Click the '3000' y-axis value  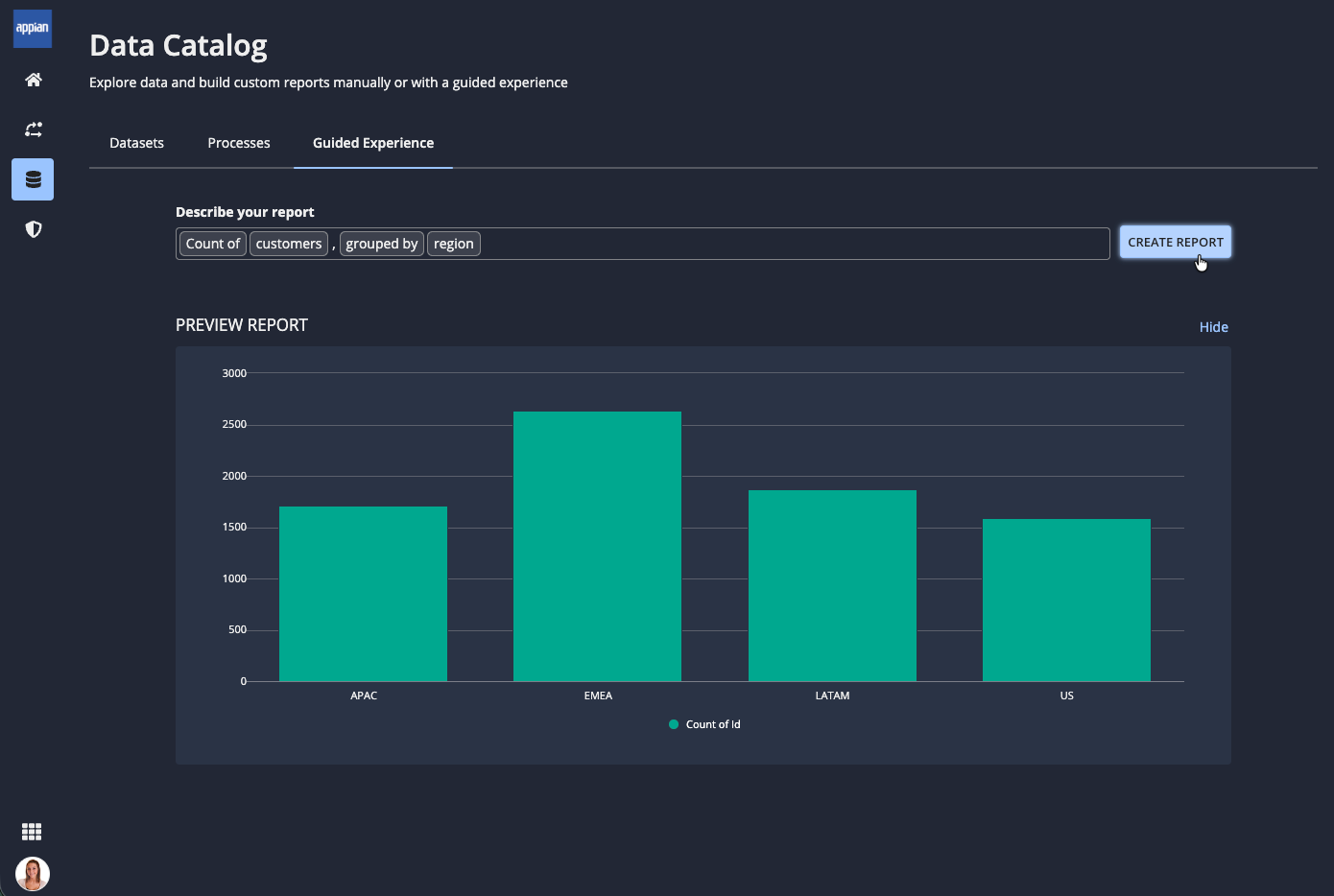point(234,373)
